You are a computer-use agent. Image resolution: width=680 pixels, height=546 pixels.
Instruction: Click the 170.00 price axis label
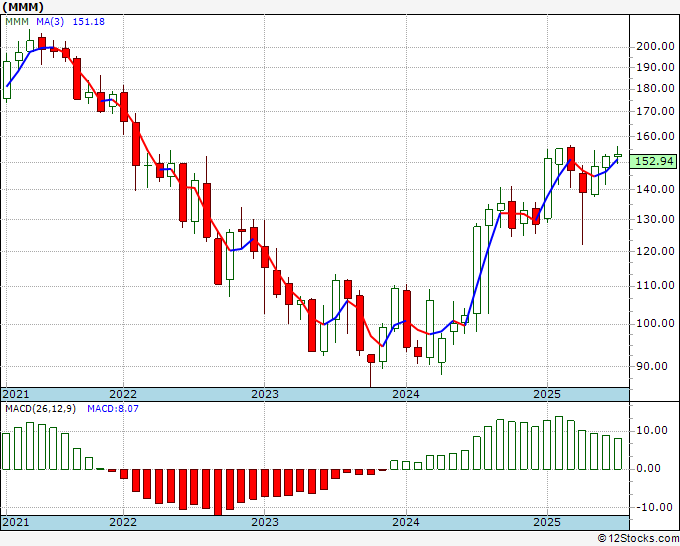click(655, 111)
